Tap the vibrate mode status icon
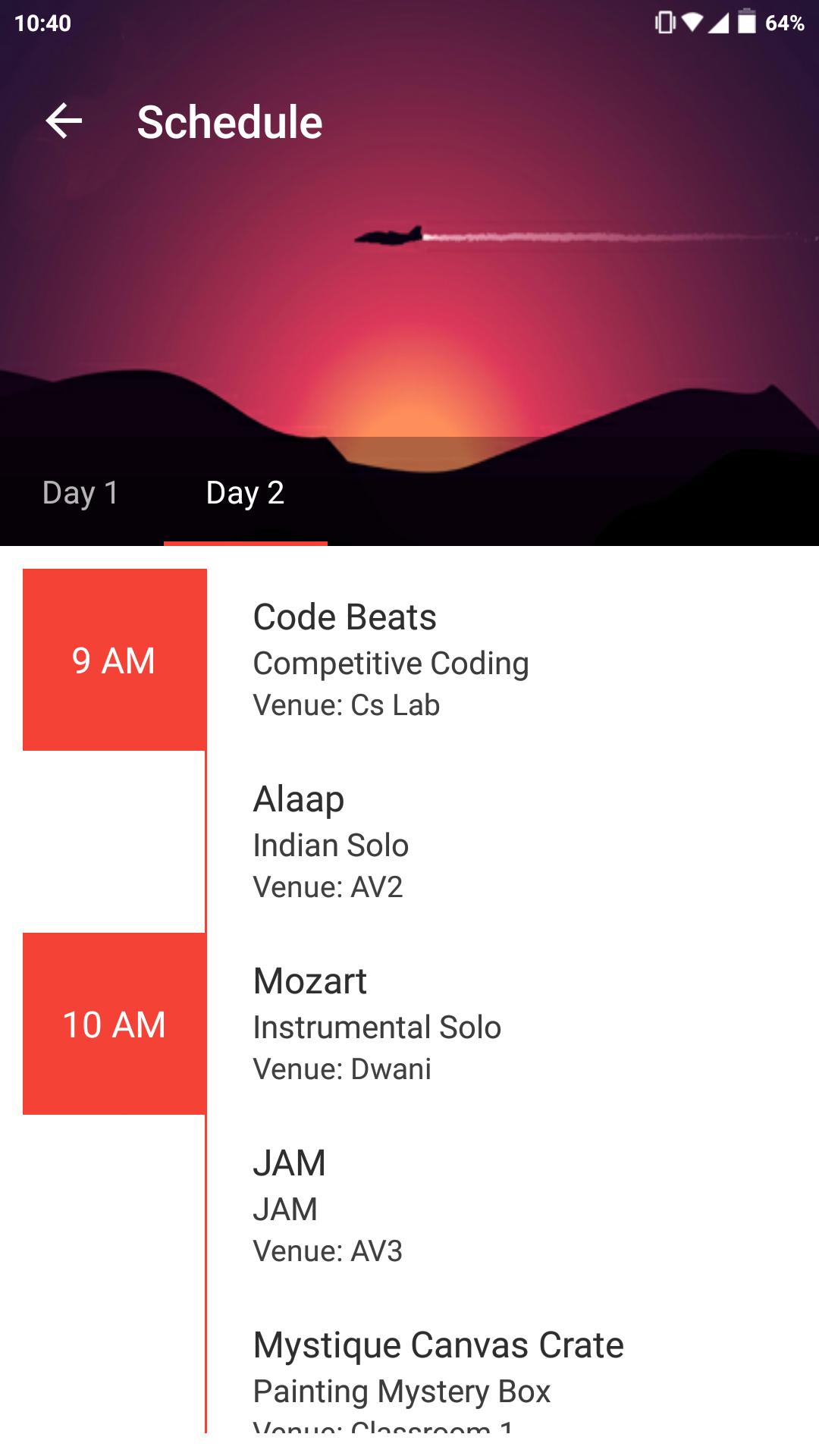Screen dimensions: 819x1456 (x=665, y=23)
